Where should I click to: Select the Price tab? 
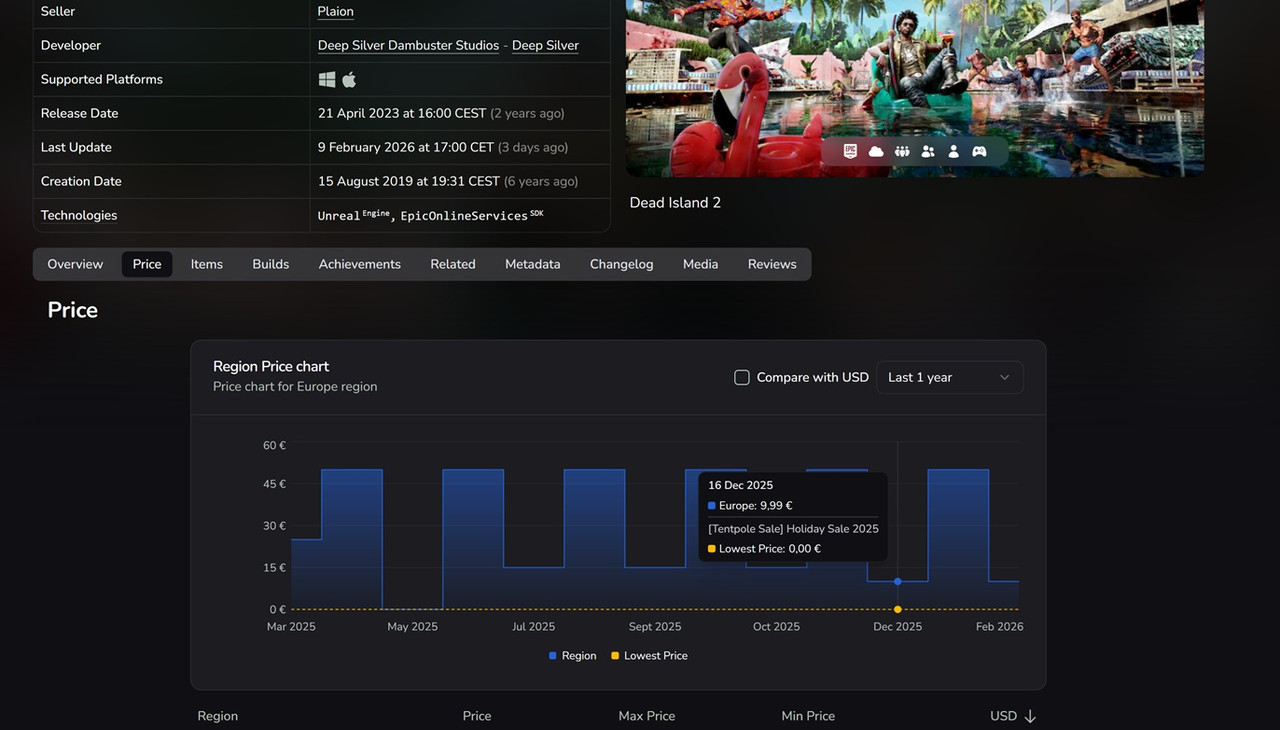pos(147,264)
